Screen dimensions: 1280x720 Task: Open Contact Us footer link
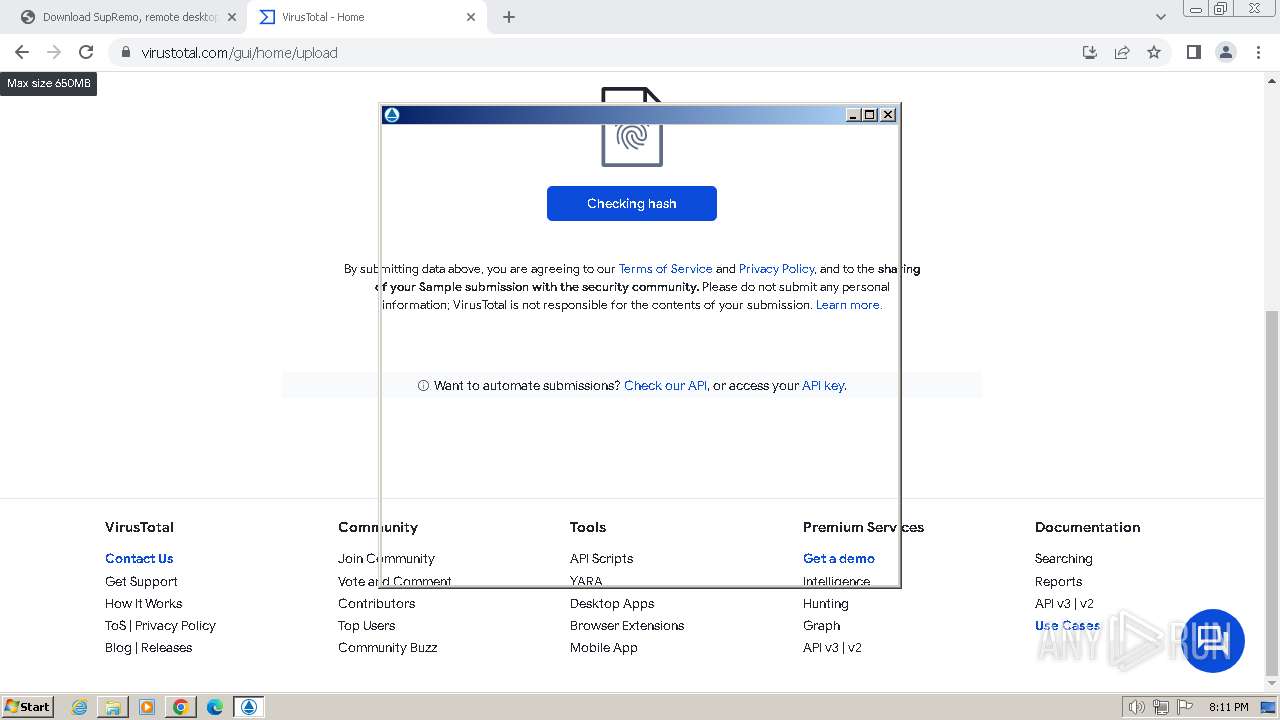(x=139, y=559)
